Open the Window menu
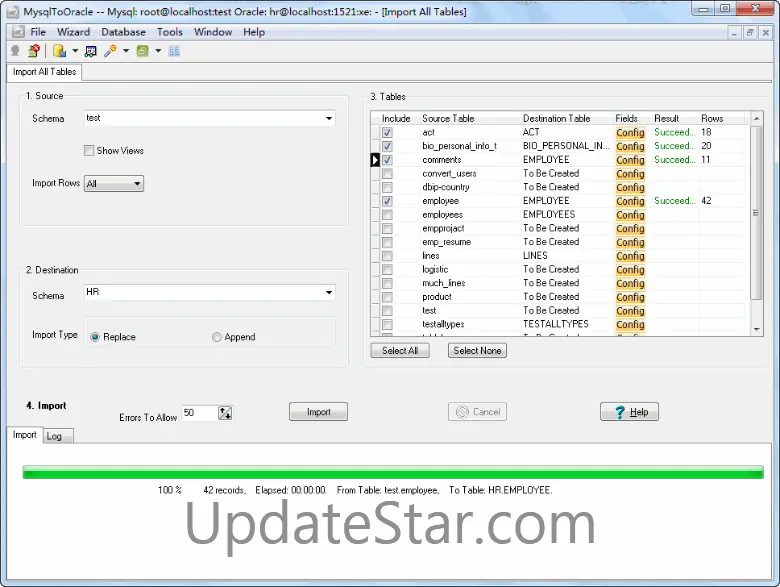Screen dimensions: 780x587 pos(213,32)
